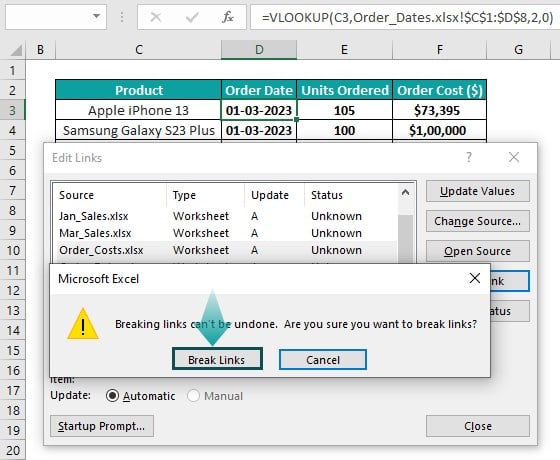Click the Apple iPhone 13 cell
The width and height of the screenshot is (560, 460).
(x=139, y=110)
